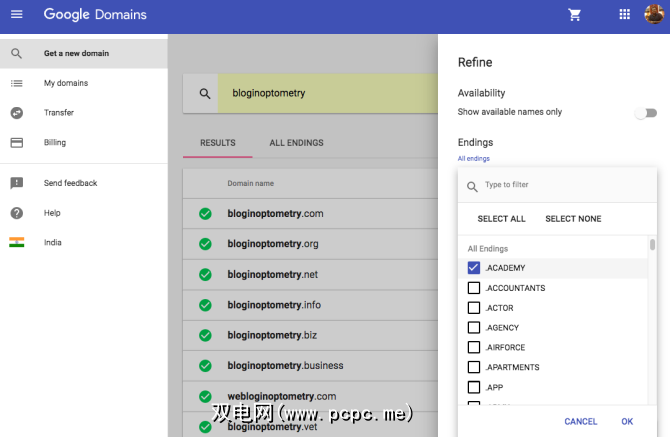Click the bloginoptometry search field
Viewport: 670px width, 437px height.
point(328,94)
